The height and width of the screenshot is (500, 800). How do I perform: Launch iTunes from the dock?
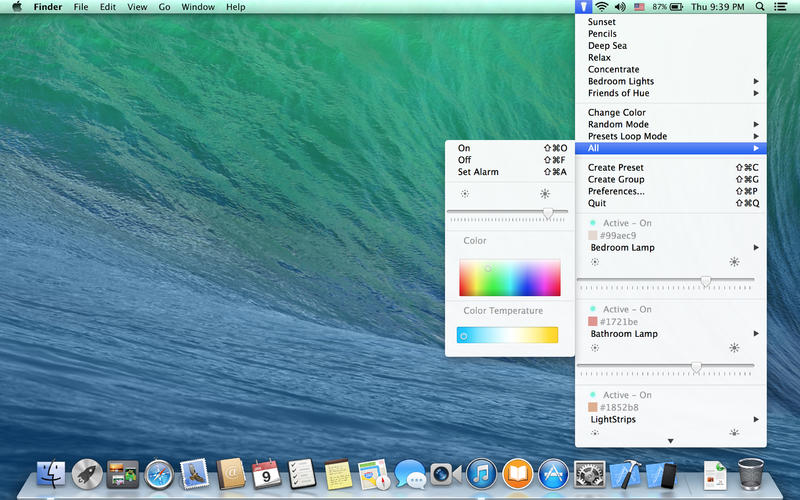[x=481, y=472]
